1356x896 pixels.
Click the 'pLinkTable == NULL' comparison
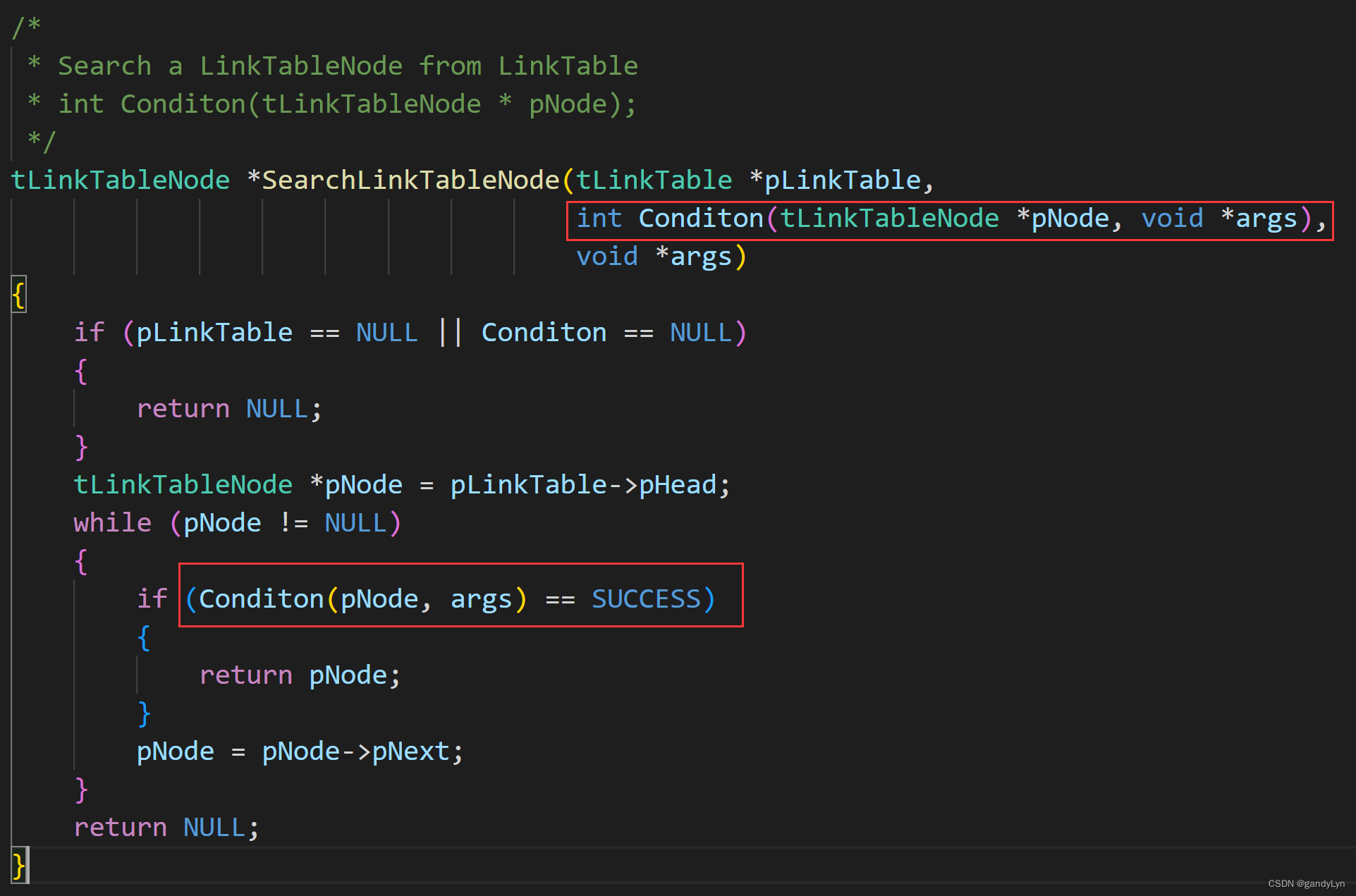[x=276, y=333]
